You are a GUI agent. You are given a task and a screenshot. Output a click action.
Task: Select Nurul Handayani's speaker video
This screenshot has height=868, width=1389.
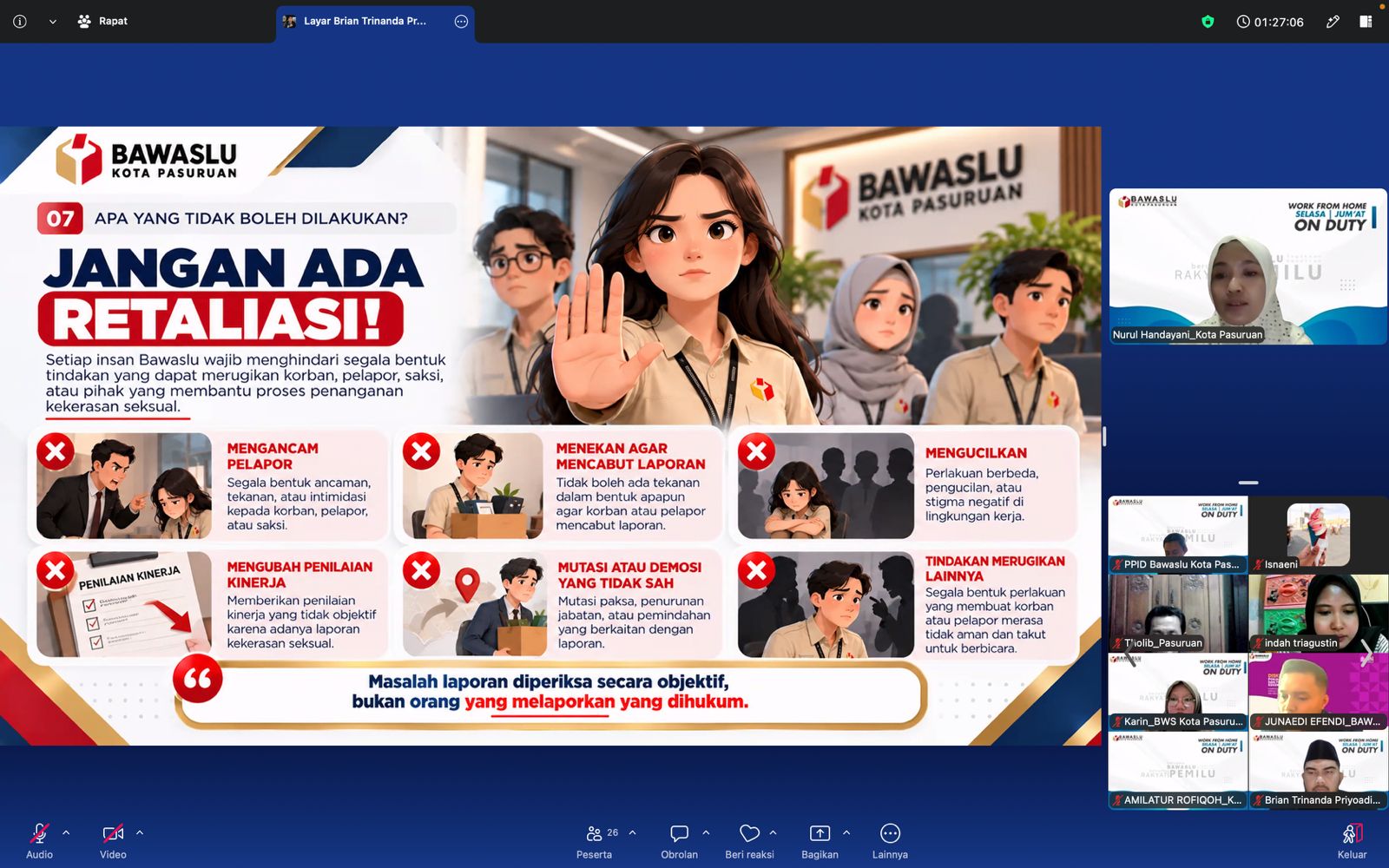click(x=1247, y=266)
